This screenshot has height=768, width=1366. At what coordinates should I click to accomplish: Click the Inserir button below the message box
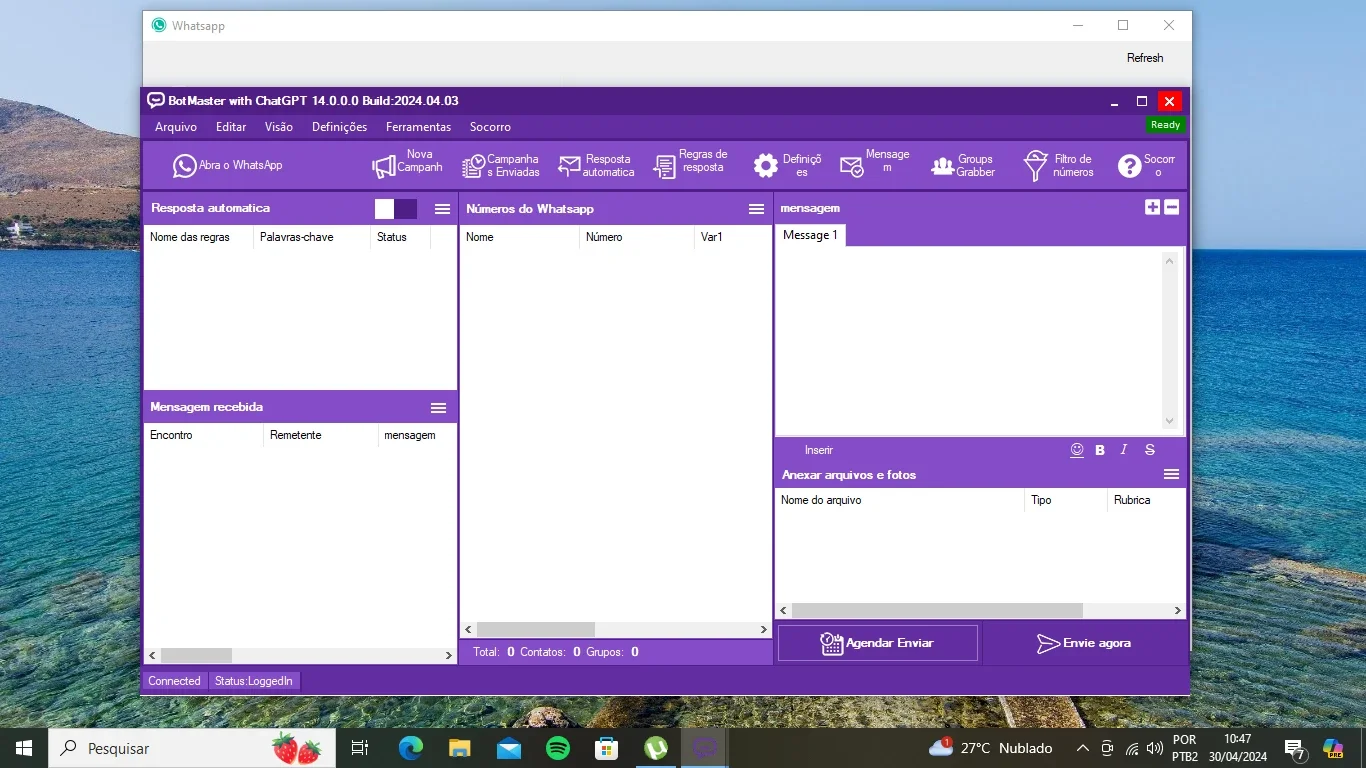819,450
